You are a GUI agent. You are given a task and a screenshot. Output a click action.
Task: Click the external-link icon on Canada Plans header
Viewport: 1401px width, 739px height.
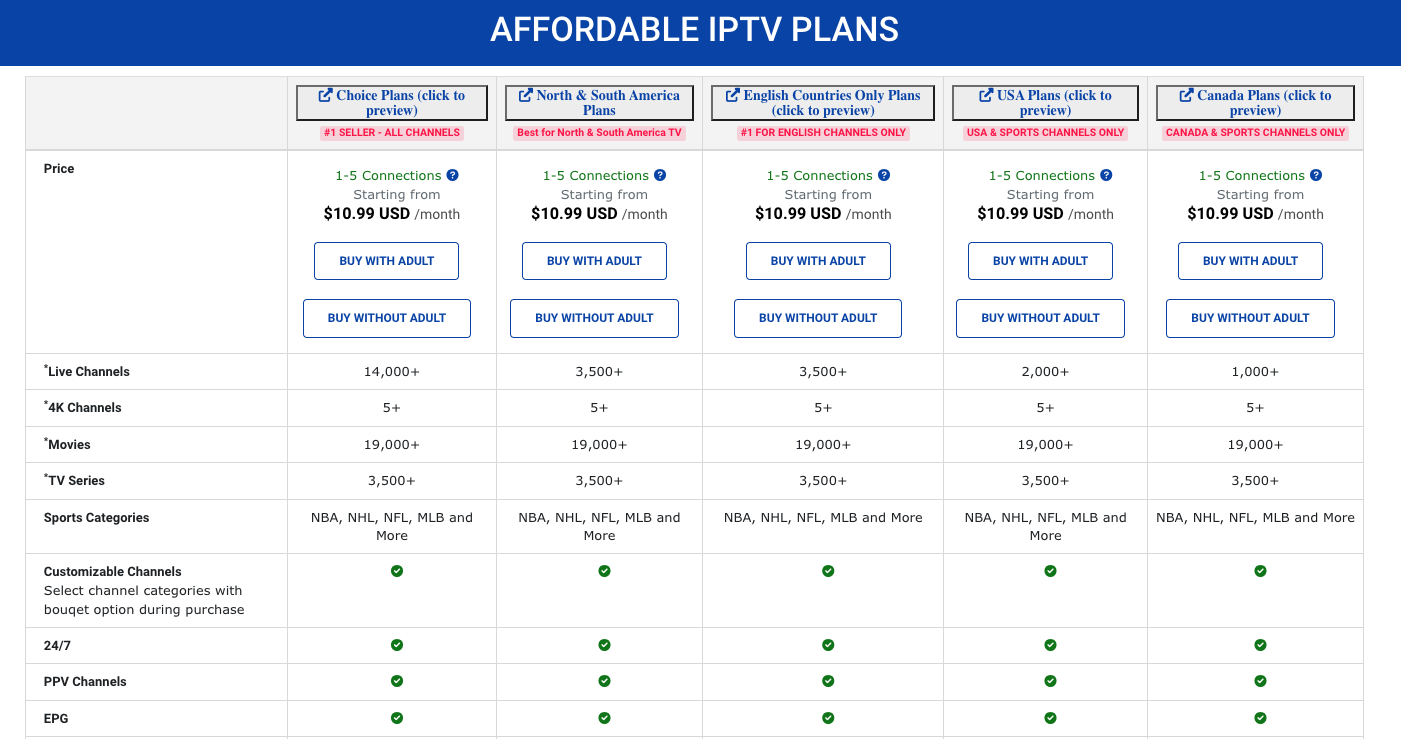coord(1188,94)
